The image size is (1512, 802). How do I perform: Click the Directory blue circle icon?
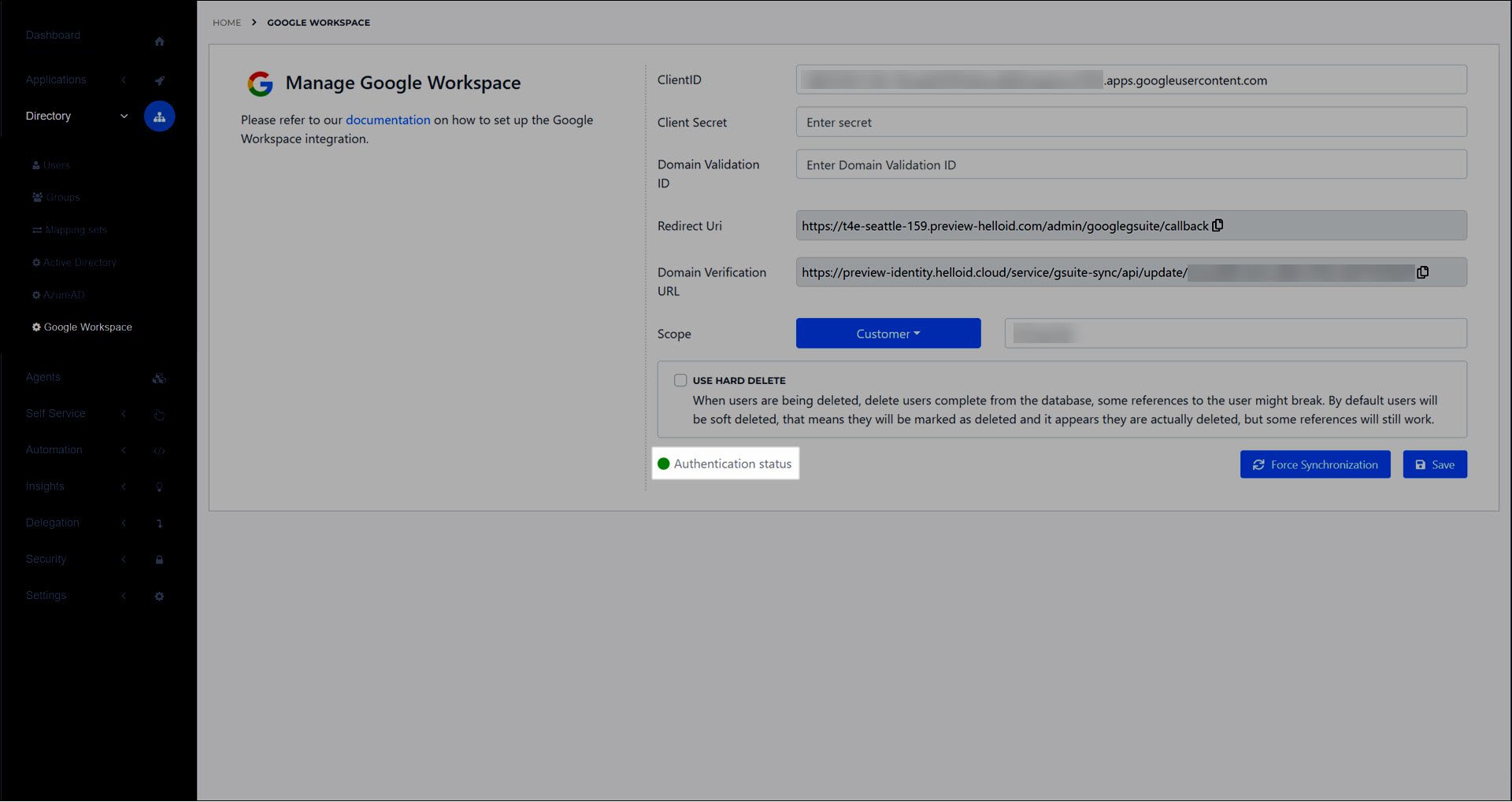pyautogui.click(x=159, y=116)
